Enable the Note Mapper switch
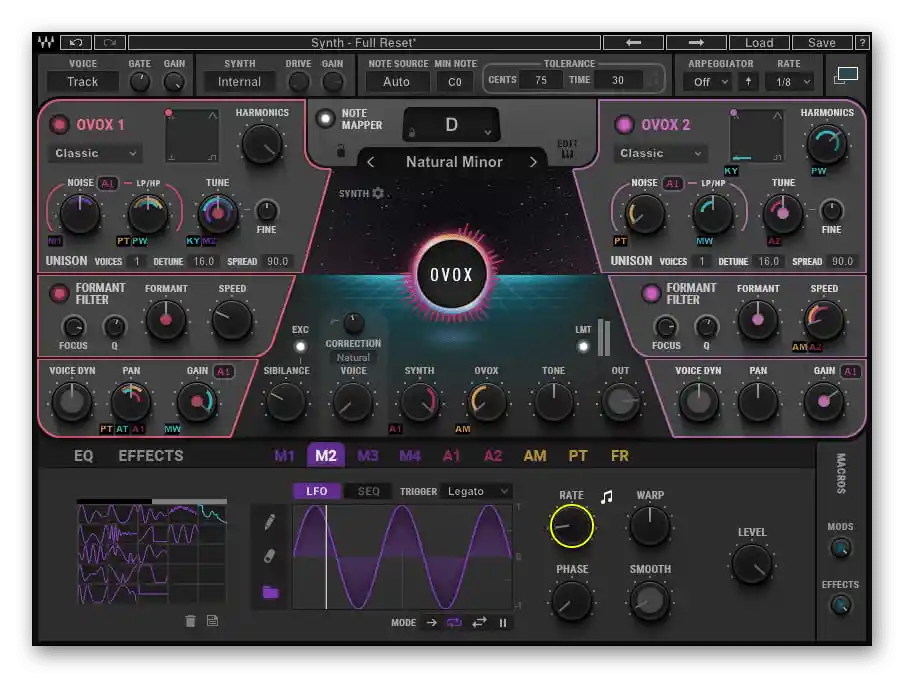904x678 pixels. point(326,118)
